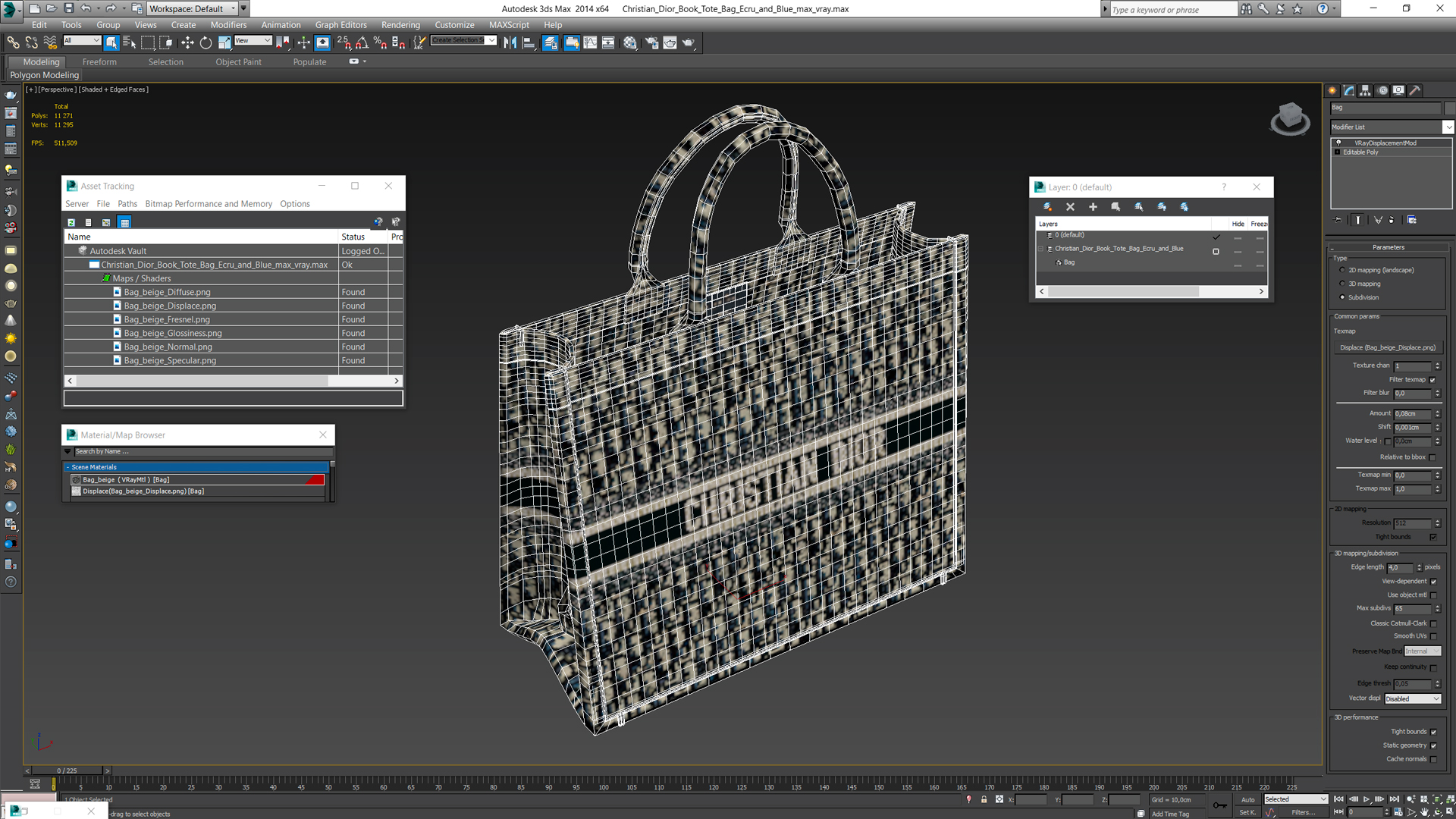Click the Mirror tool icon

(510, 42)
